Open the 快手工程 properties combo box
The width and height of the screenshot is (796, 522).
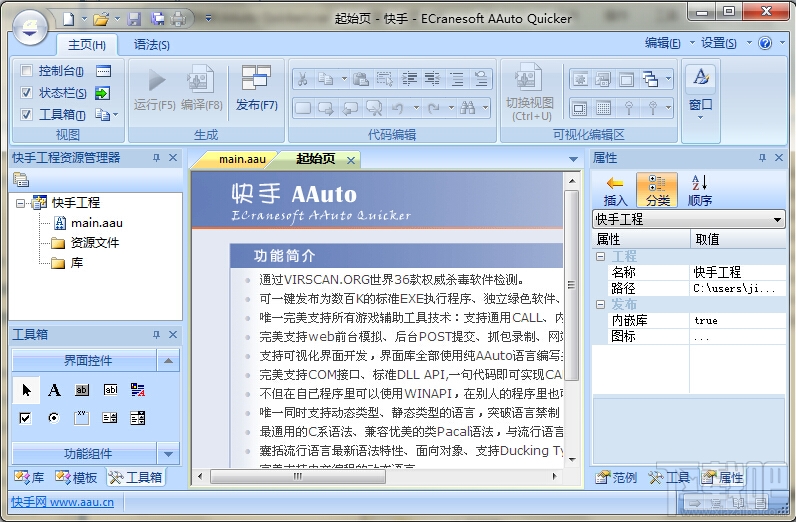click(688, 219)
